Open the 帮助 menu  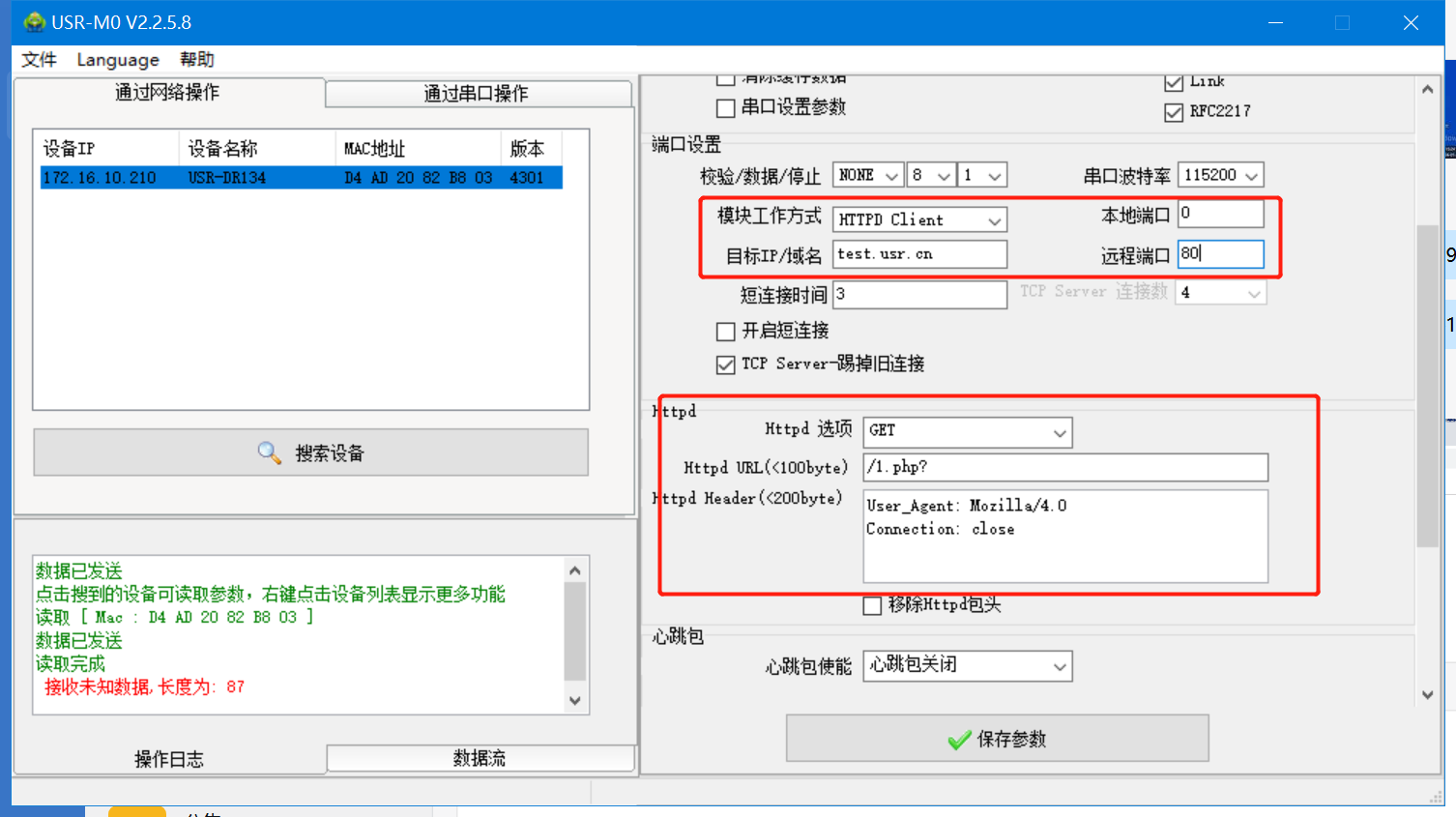197,60
